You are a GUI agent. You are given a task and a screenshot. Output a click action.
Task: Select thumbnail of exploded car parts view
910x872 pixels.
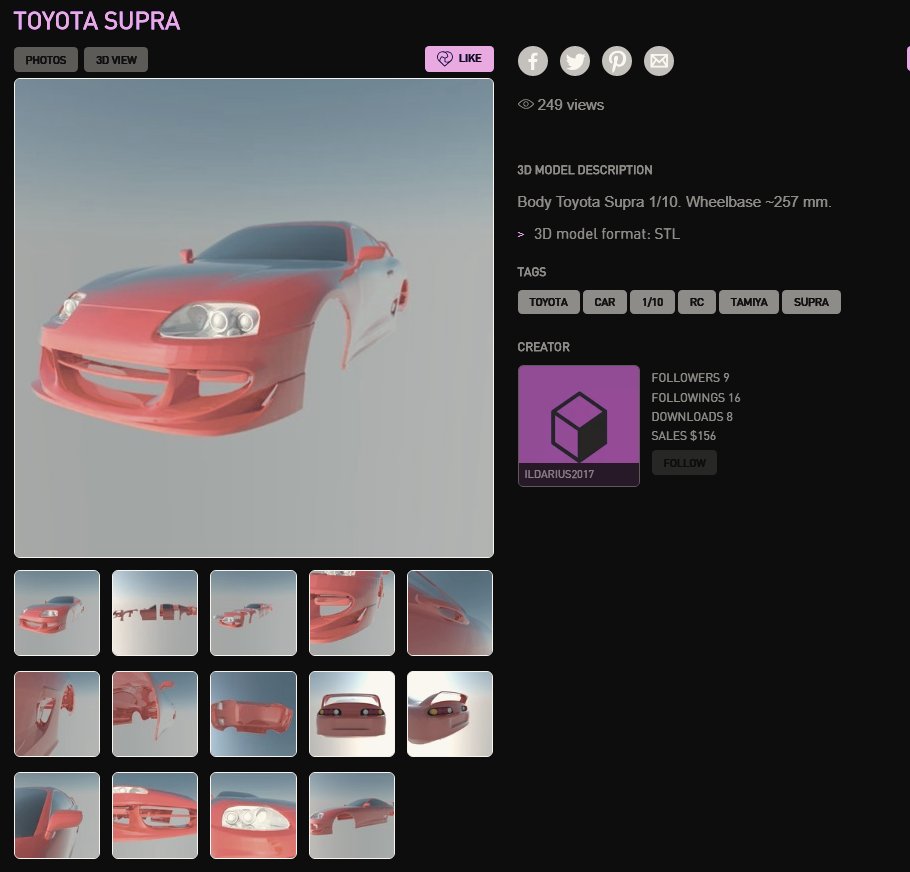[x=254, y=613]
